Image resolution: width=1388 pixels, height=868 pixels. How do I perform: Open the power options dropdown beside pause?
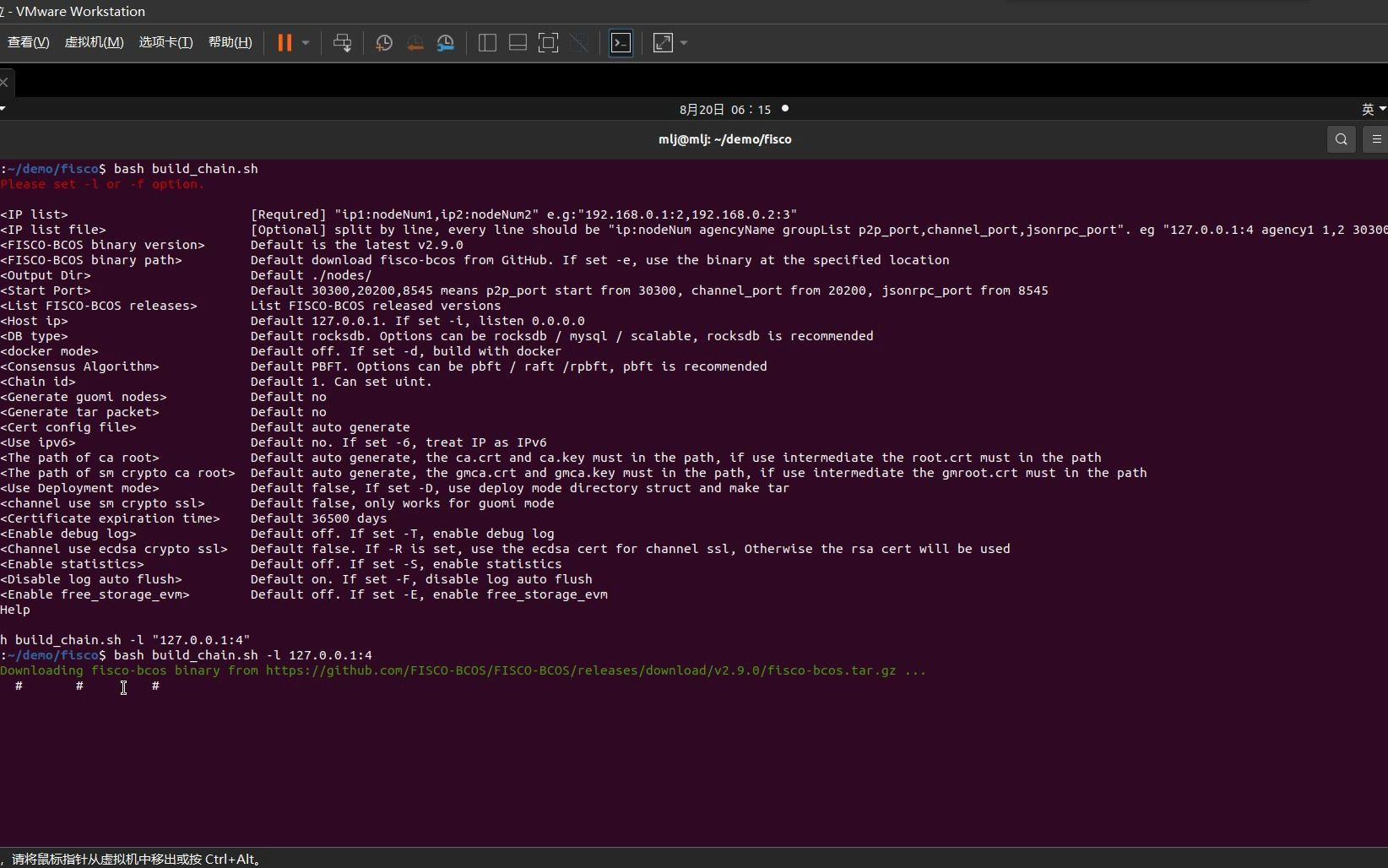(306, 43)
